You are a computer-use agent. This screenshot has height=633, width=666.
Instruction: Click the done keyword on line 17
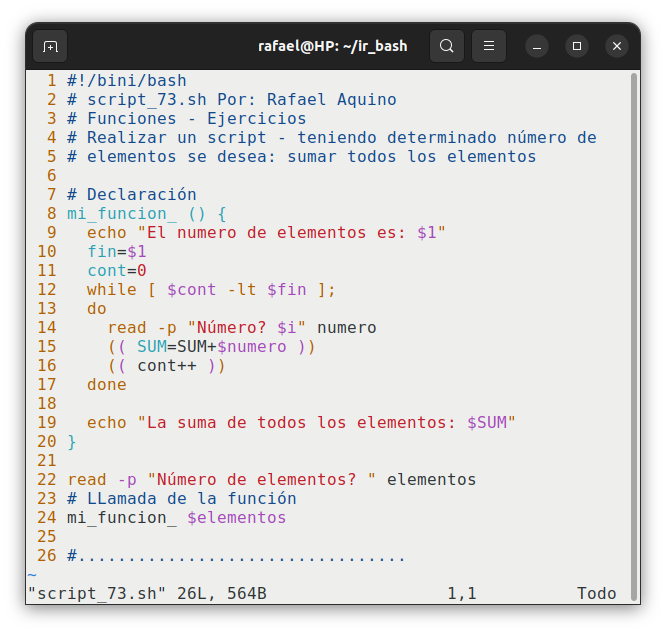tap(107, 385)
